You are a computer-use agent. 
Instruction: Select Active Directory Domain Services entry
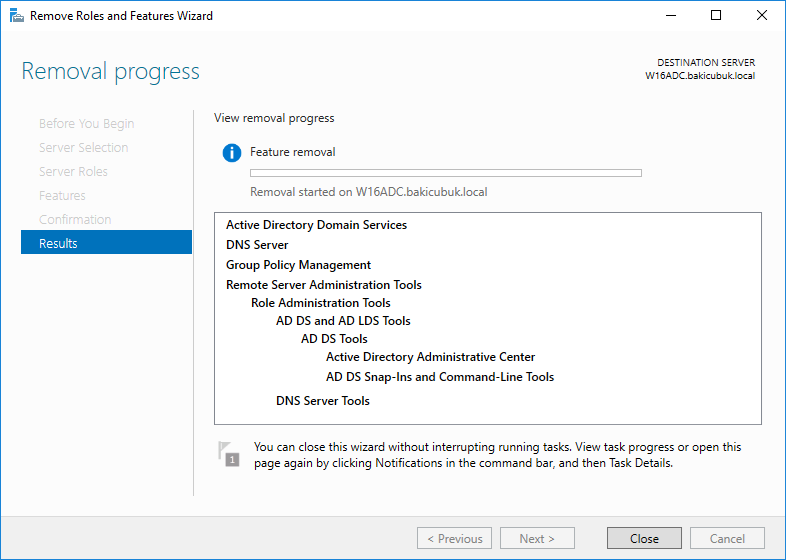[x=316, y=225]
